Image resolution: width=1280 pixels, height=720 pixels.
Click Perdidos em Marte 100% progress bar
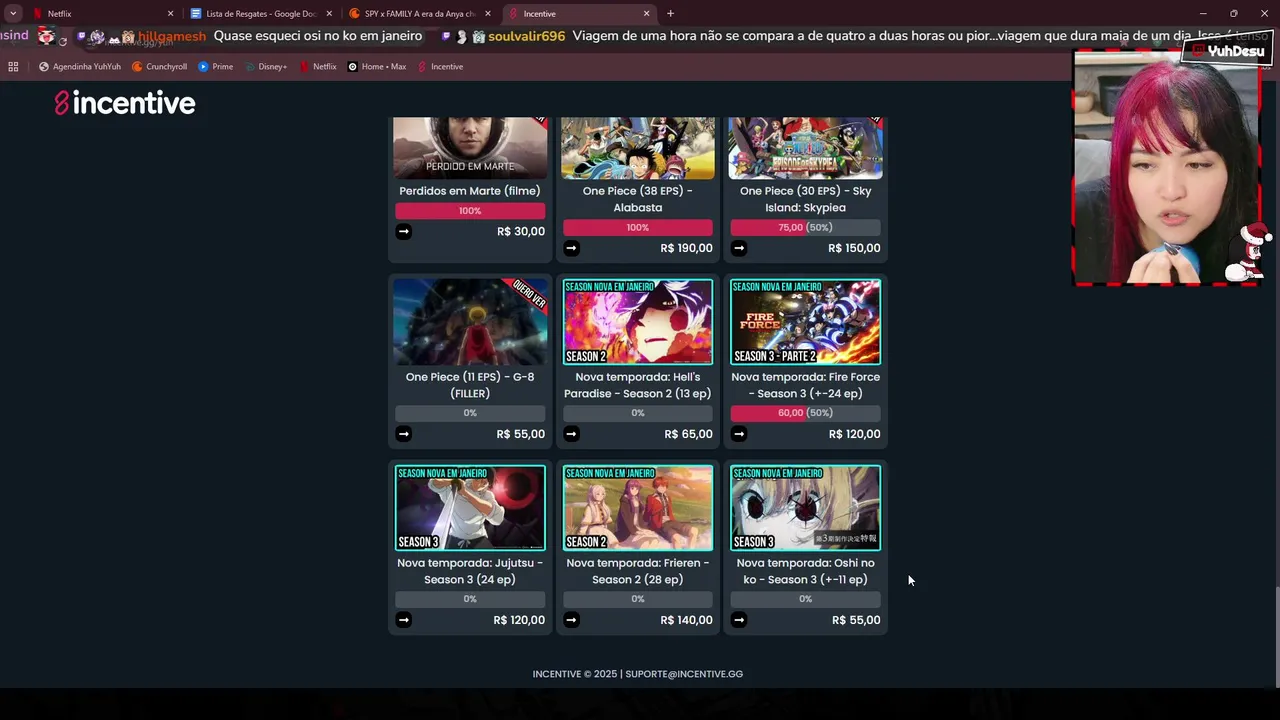click(x=470, y=211)
